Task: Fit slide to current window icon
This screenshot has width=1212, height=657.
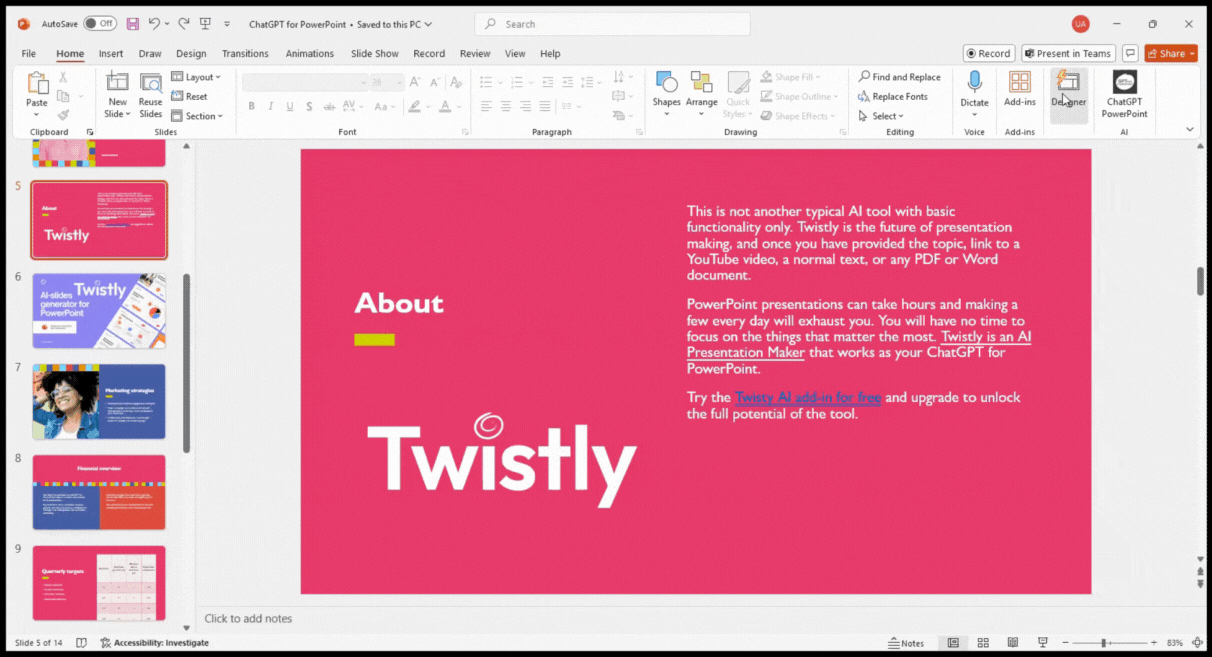Action: [x=1198, y=643]
